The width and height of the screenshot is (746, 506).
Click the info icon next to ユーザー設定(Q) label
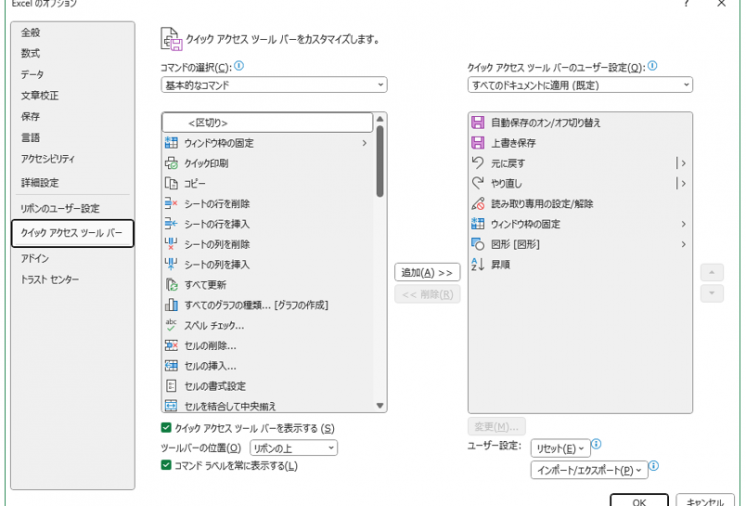click(652, 66)
